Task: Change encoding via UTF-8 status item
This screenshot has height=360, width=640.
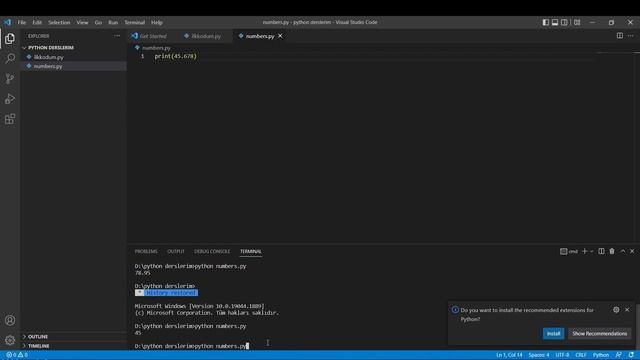Action: [x=562, y=355]
